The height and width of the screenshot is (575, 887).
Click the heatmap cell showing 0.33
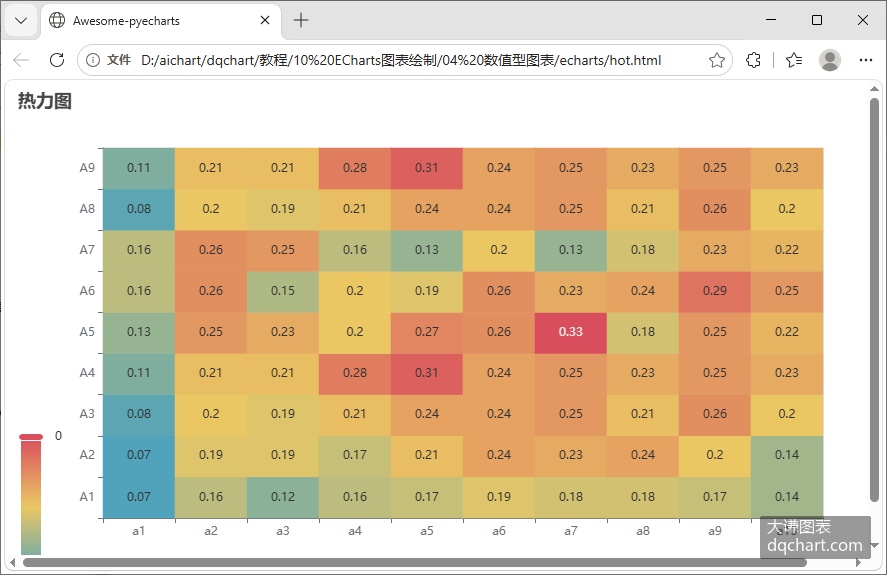point(571,332)
